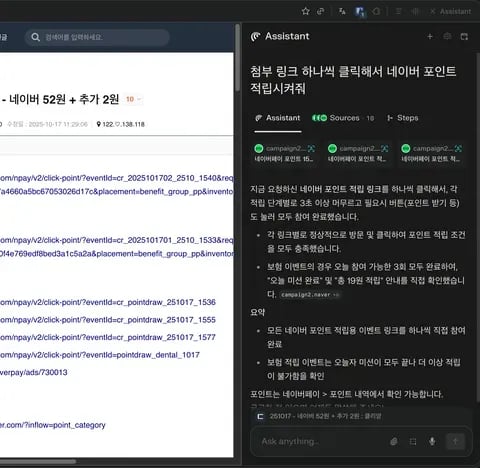Switch to the Steps tab
The width and height of the screenshot is (480, 468).
(403, 118)
